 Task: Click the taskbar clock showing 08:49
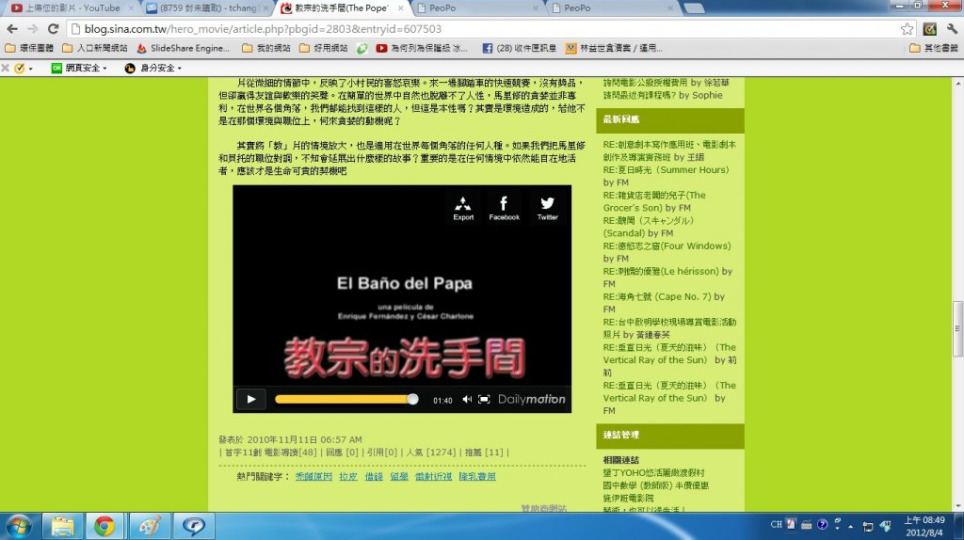(x=924, y=526)
